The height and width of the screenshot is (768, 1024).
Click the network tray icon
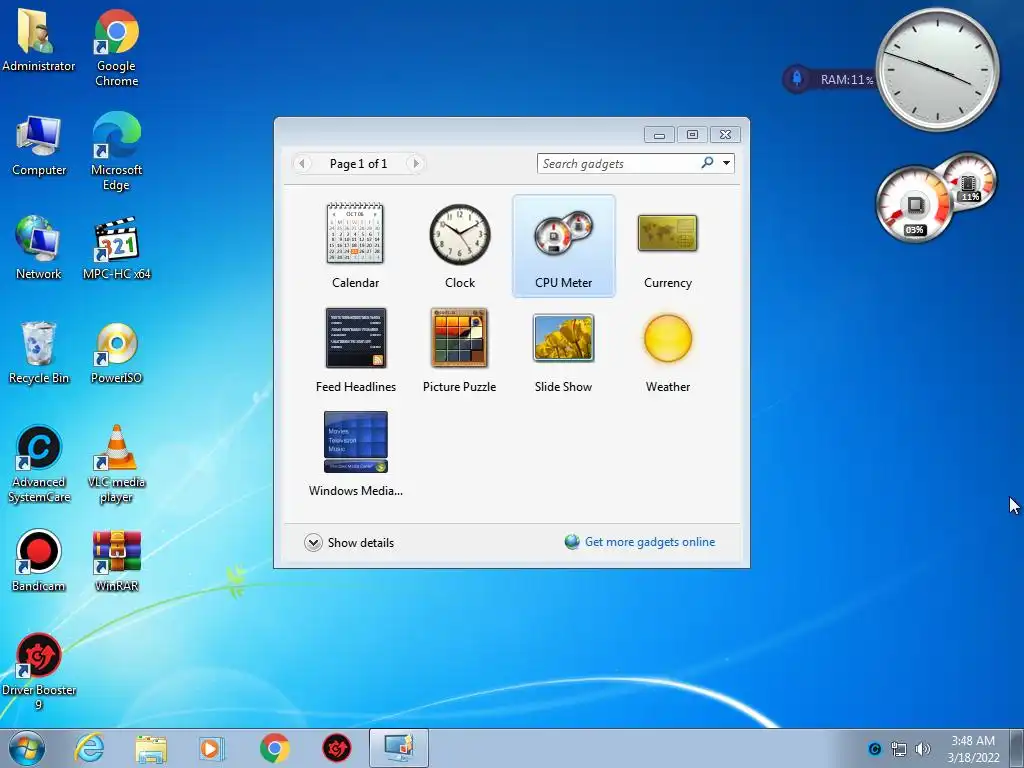[x=899, y=749]
